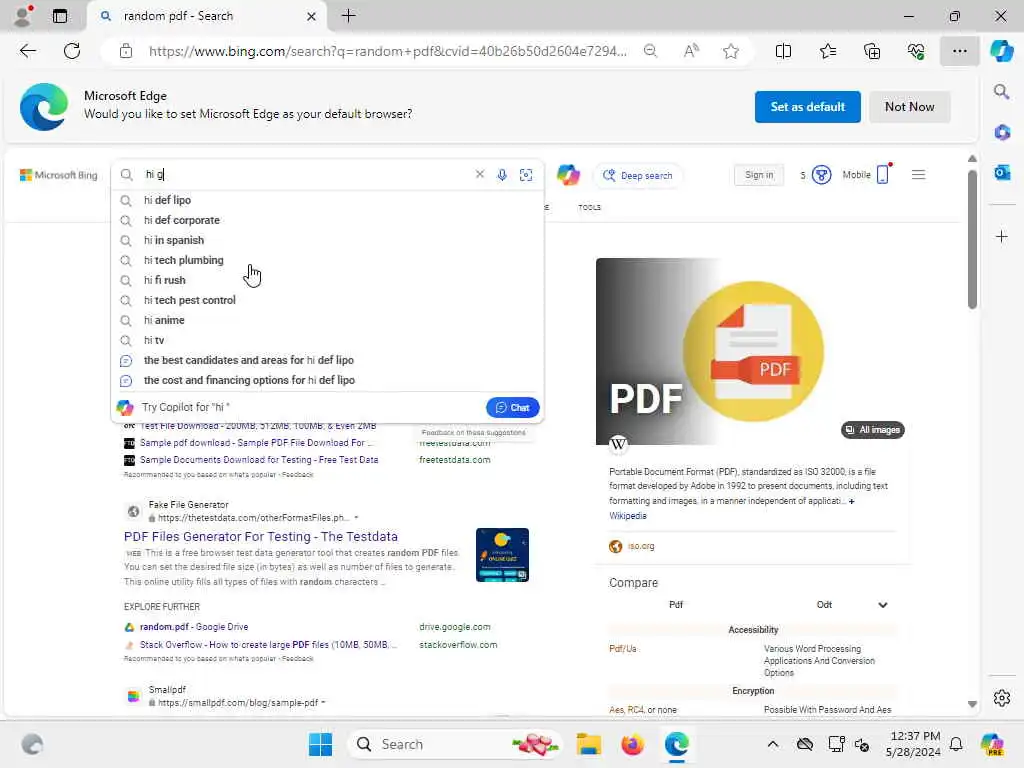Select suggestion "hi tv"
Viewport: 1024px width, 768px height.
click(328, 340)
